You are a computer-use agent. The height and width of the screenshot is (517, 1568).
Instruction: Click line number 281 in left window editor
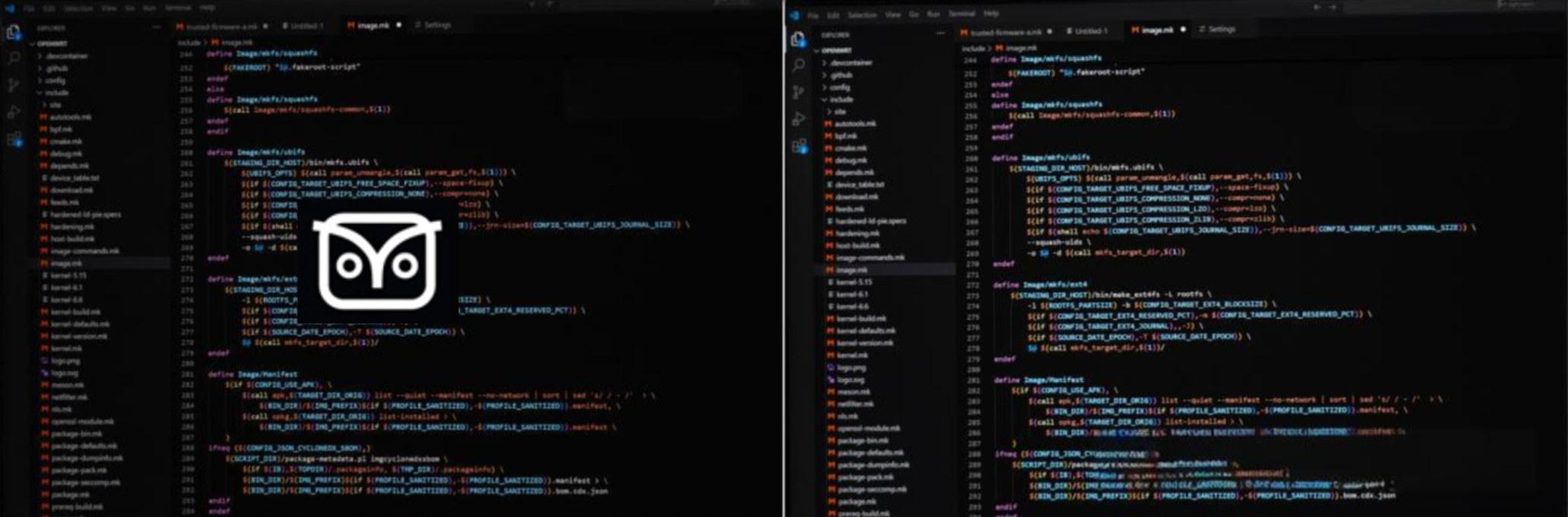tap(188, 374)
